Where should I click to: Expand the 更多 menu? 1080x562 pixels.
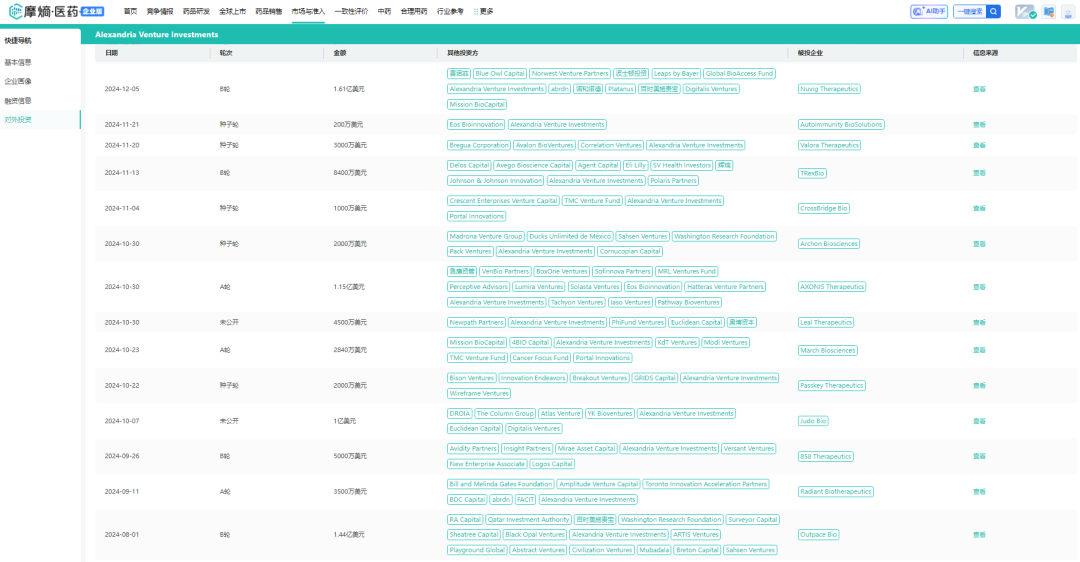coord(484,12)
